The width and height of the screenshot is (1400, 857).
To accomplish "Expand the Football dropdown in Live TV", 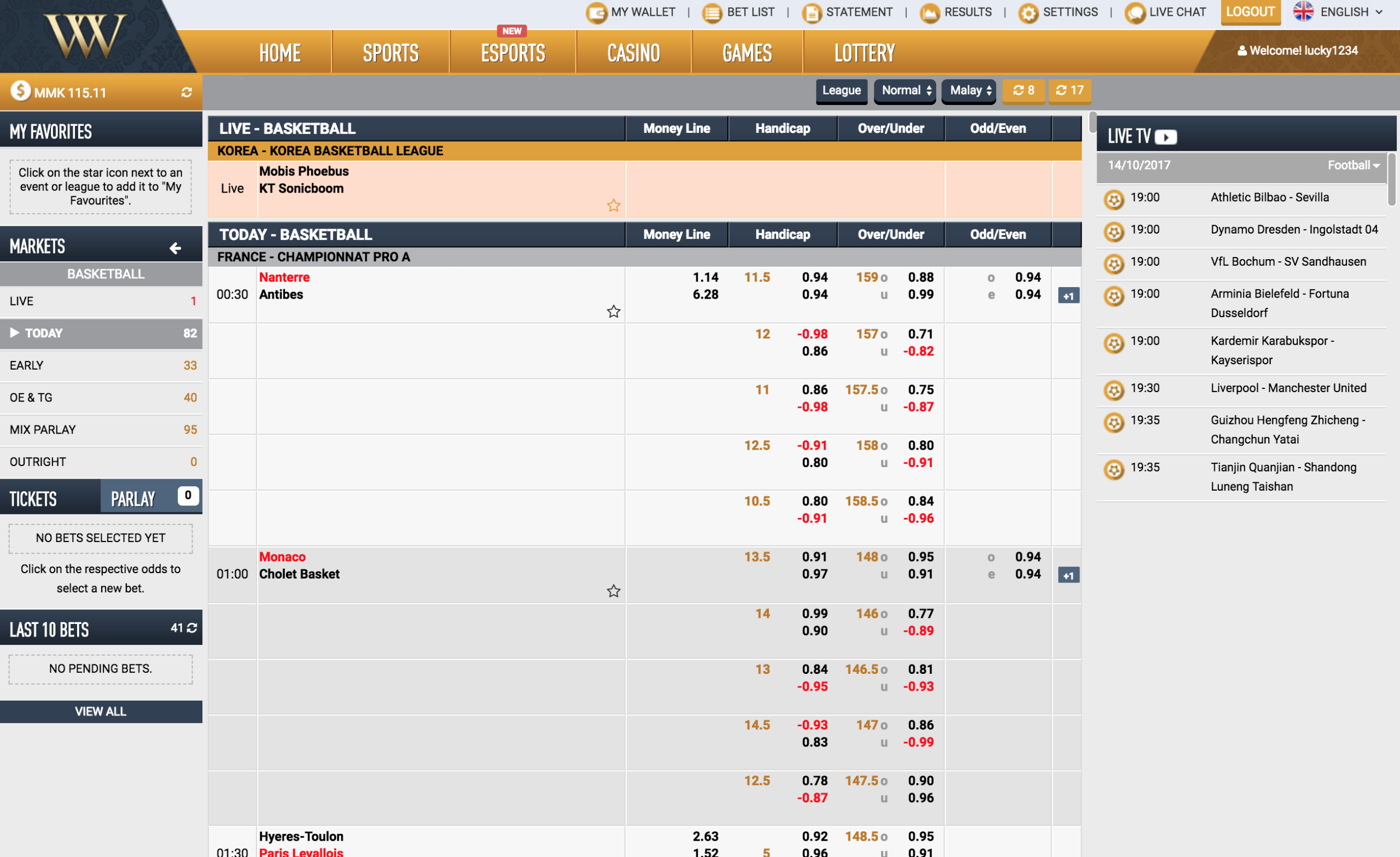I will point(1354,165).
